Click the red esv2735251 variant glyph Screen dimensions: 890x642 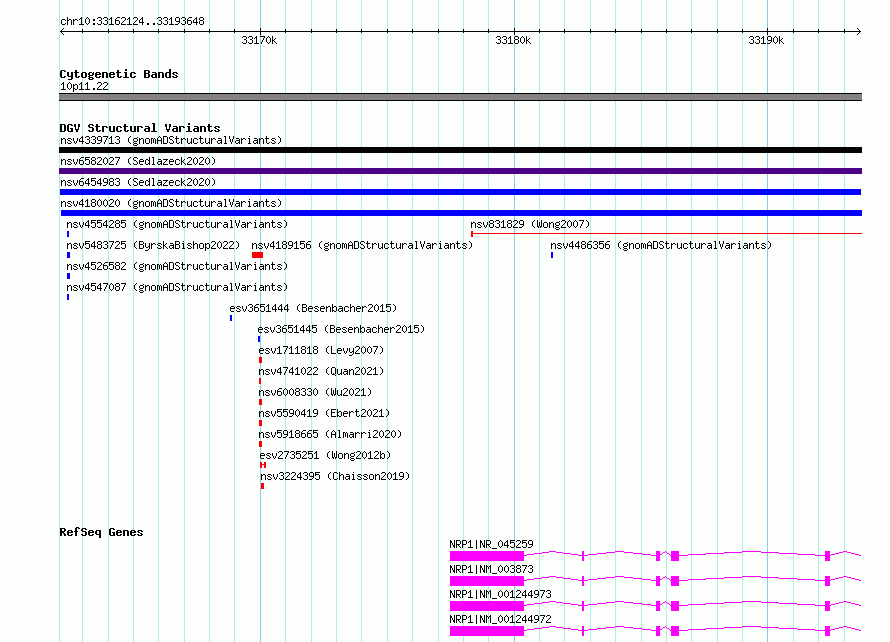click(x=263, y=465)
